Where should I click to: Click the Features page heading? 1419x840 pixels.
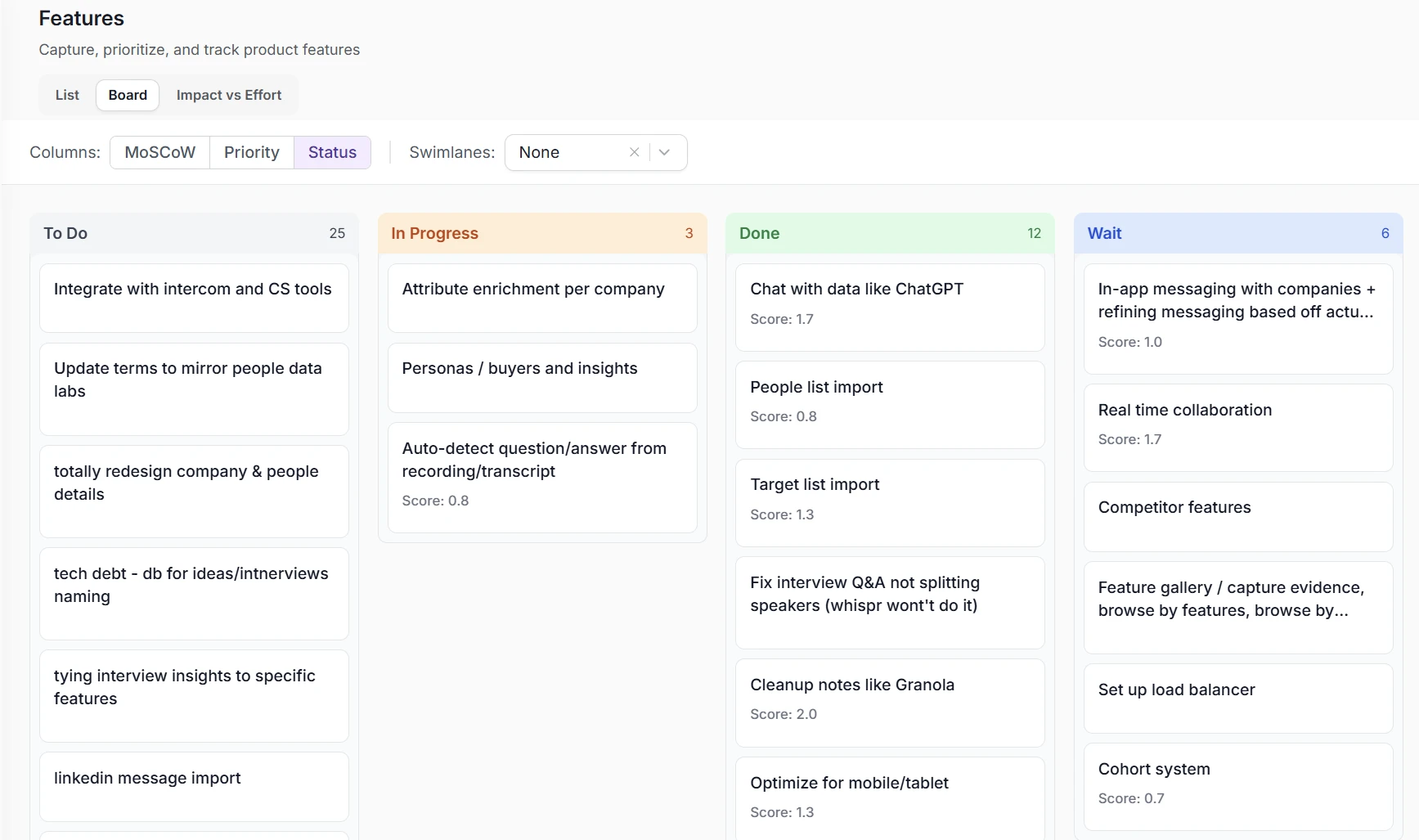81,19
